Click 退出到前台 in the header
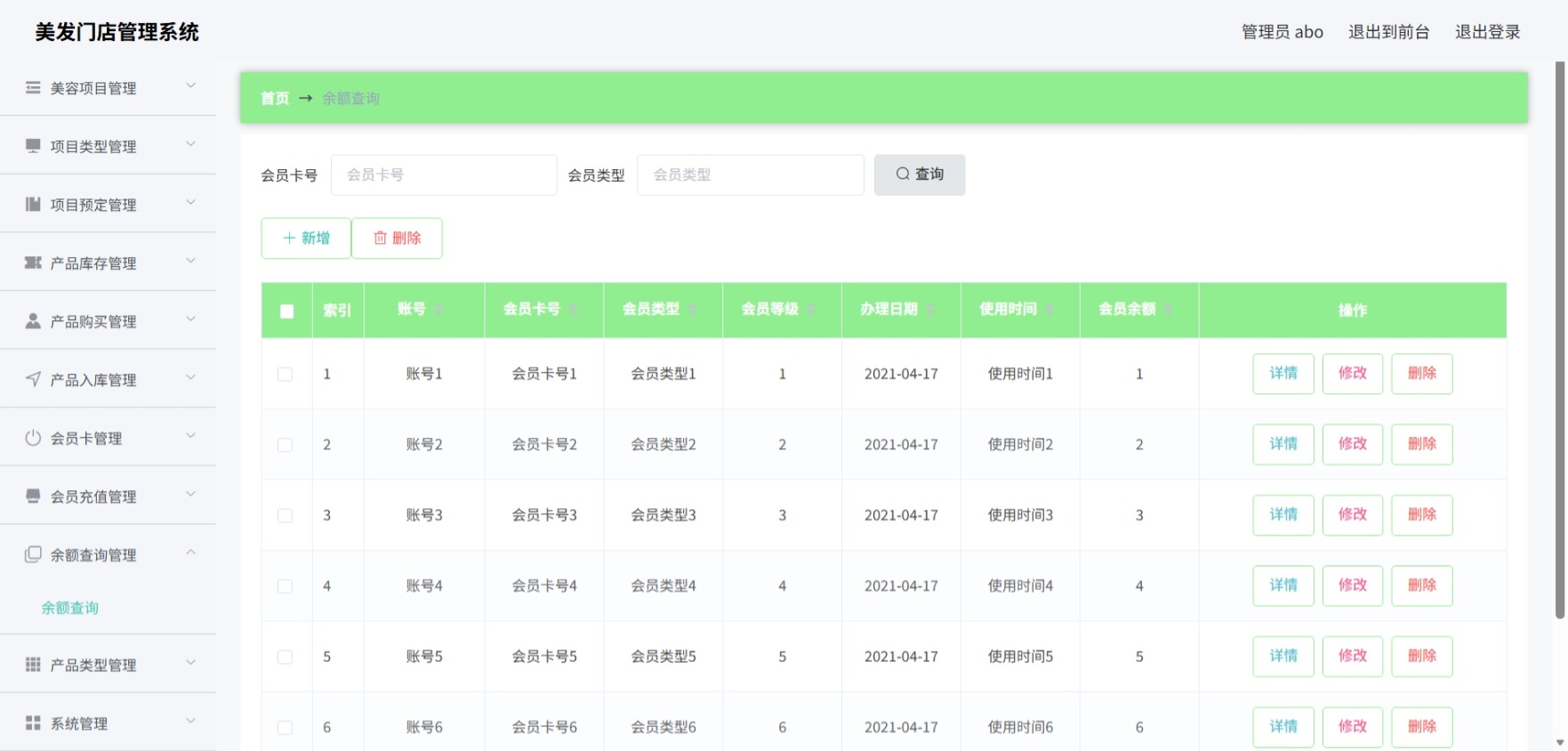Viewport: 1568px width, 751px height. (x=1388, y=32)
